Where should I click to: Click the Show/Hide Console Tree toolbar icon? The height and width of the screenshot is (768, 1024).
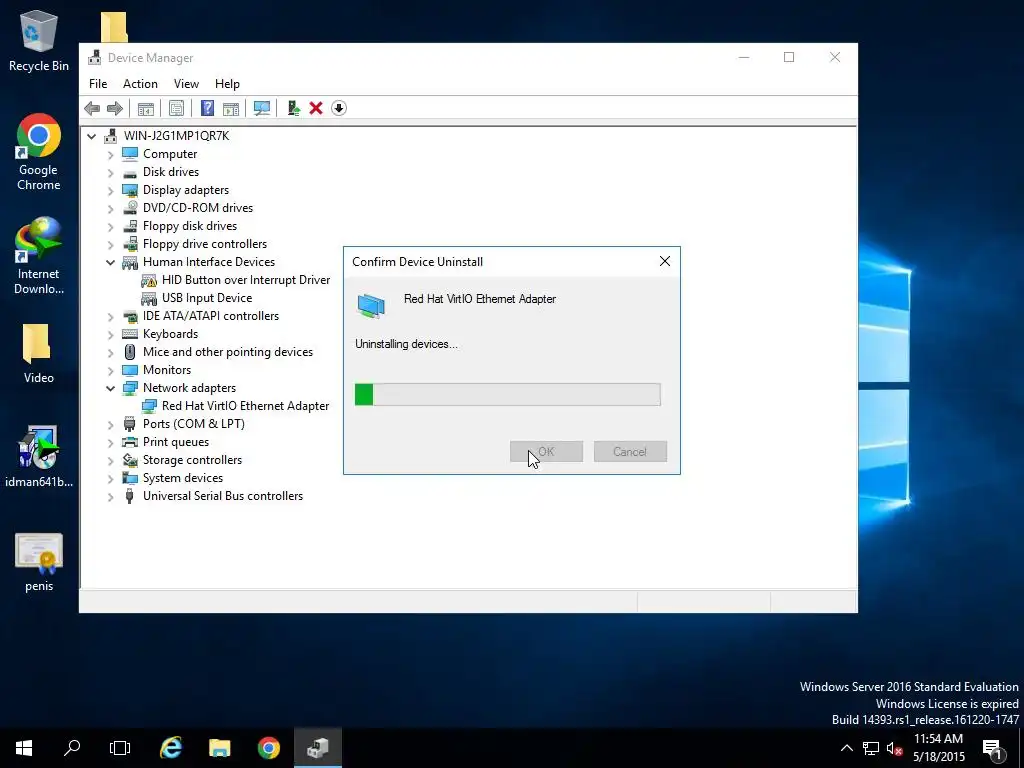[146, 108]
